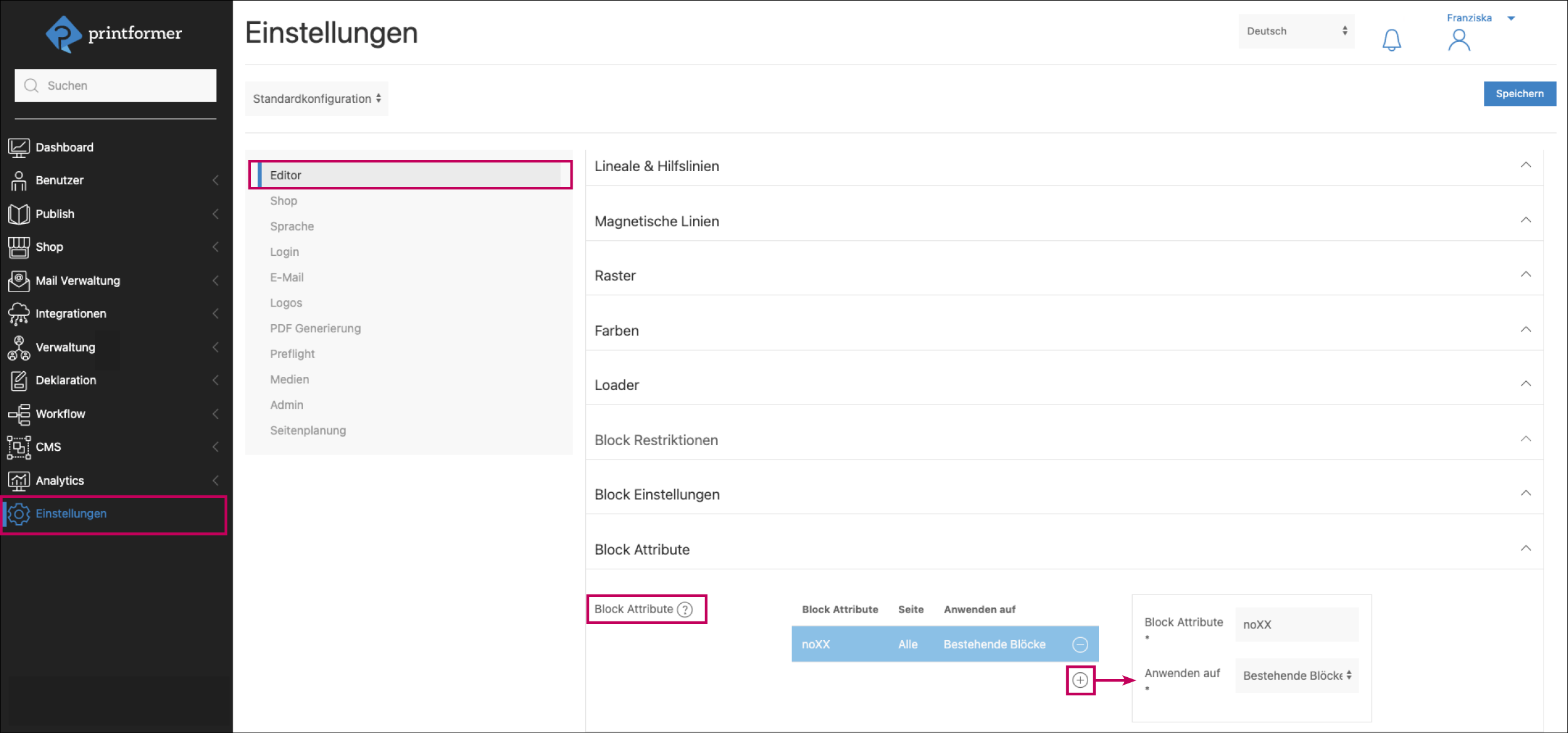
Task: Add a new block attribute row
Action: point(1080,680)
